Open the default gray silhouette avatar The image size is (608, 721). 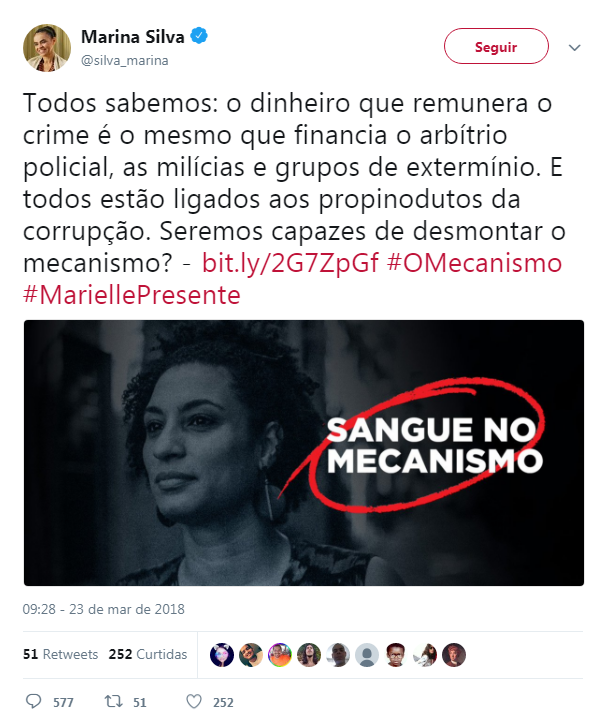point(367,655)
